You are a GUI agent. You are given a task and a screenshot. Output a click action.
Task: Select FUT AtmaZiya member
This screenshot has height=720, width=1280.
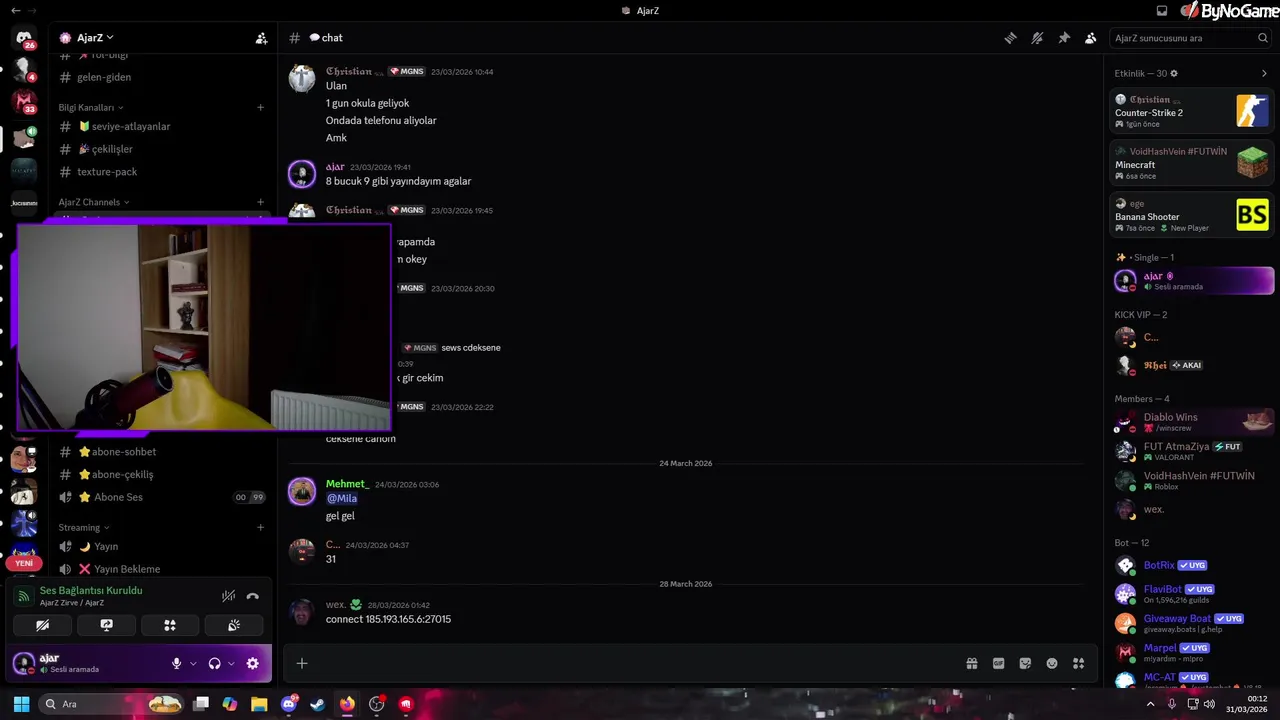[1192, 451]
